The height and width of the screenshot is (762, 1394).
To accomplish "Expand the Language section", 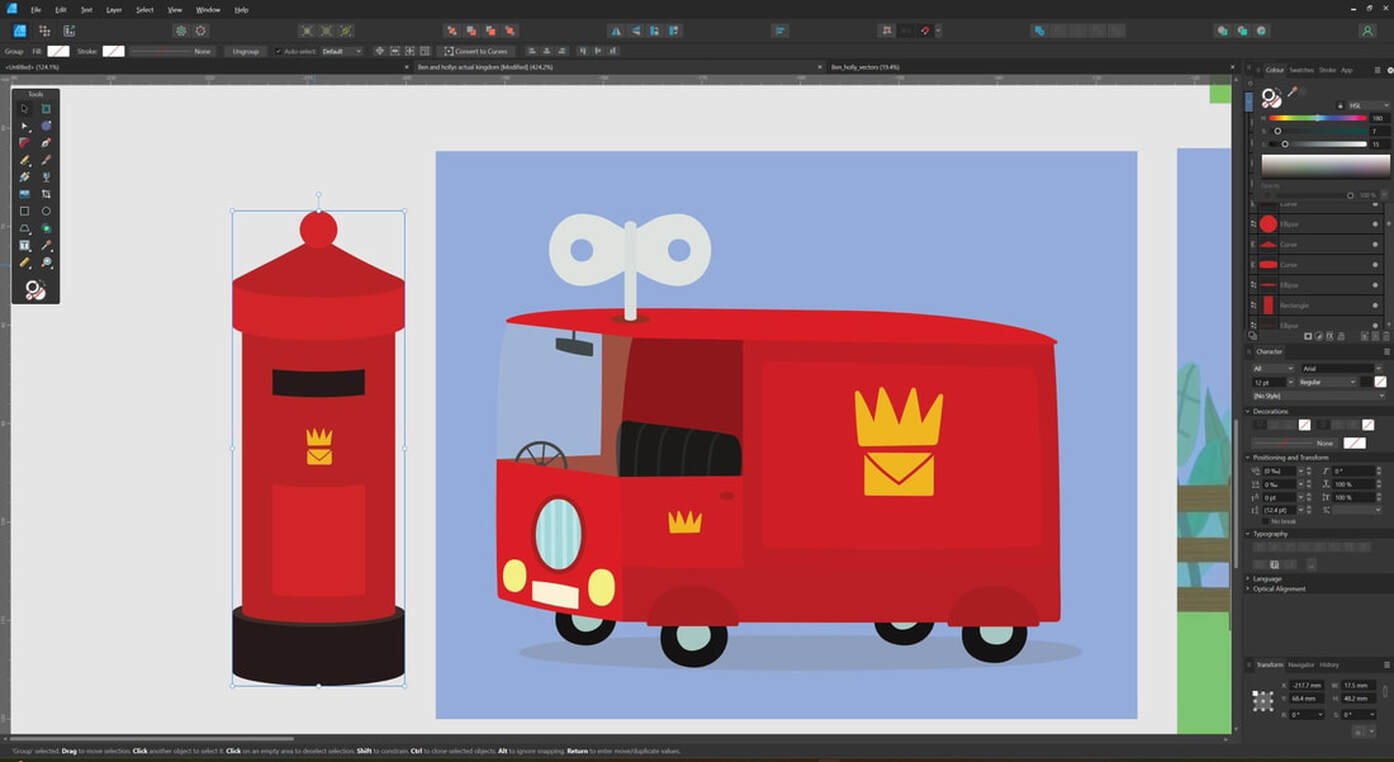I will pyautogui.click(x=1248, y=579).
